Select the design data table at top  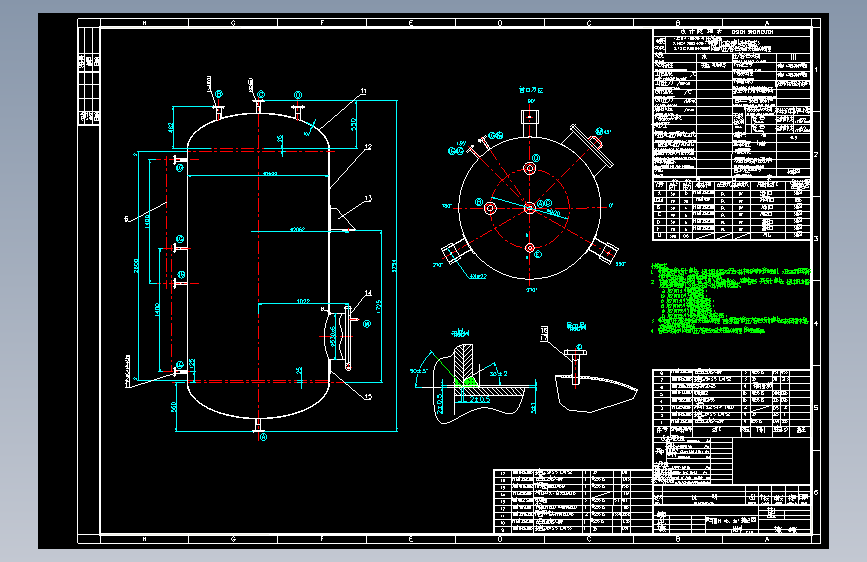[732, 102]
